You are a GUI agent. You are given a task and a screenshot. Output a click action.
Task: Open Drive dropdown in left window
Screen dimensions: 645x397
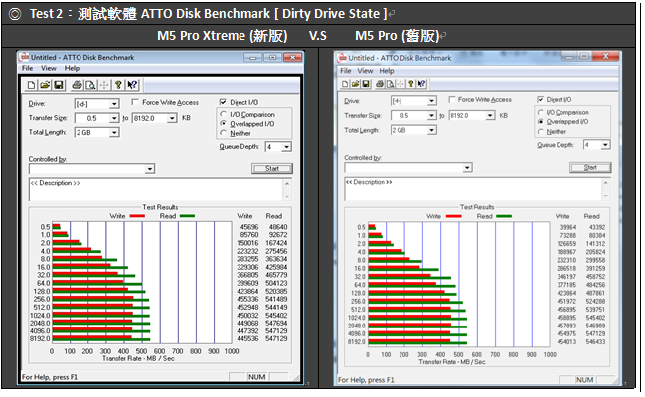click(x=114, y=104)
